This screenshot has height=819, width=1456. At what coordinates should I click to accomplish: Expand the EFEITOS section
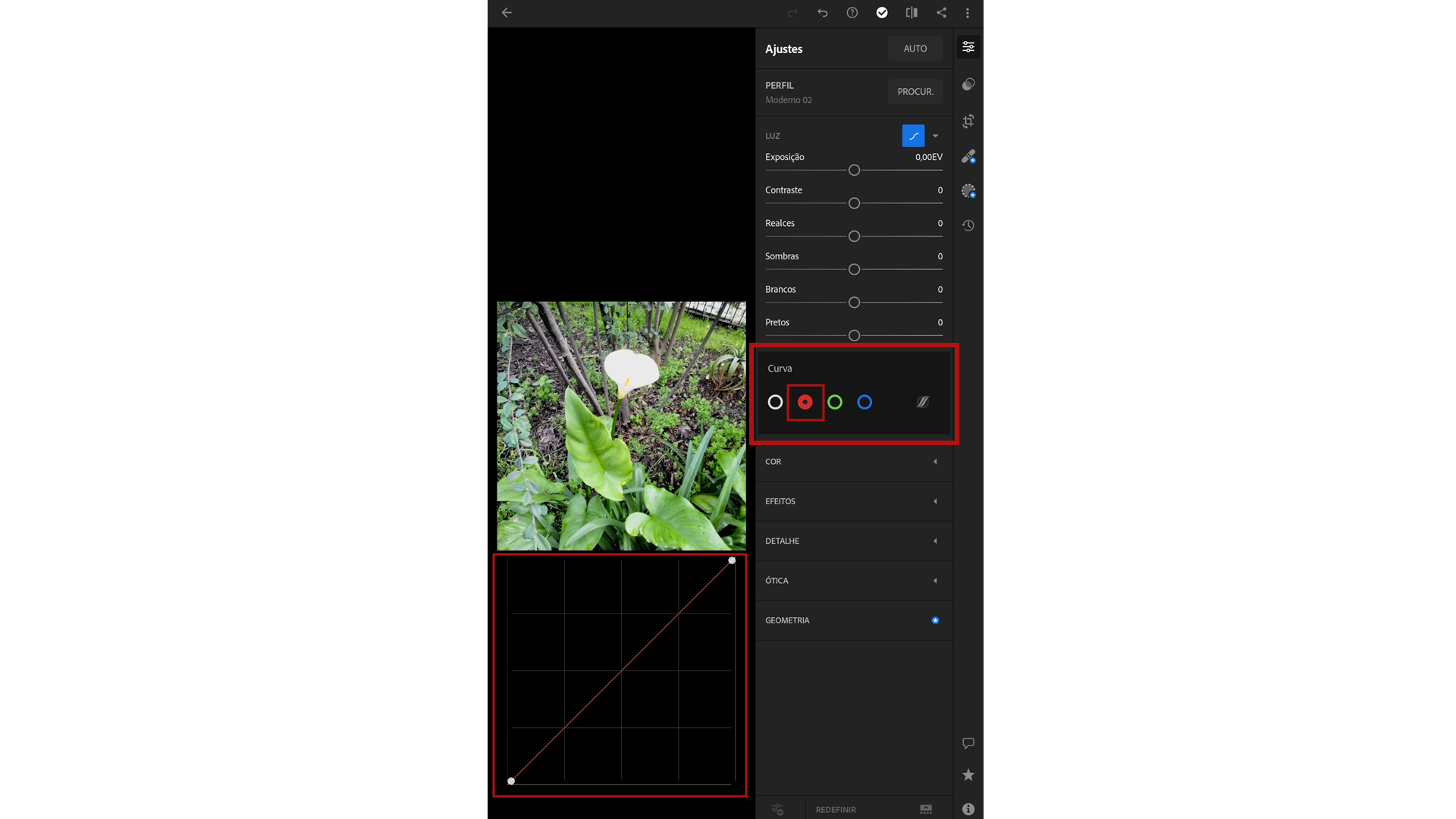click(854, 501)
